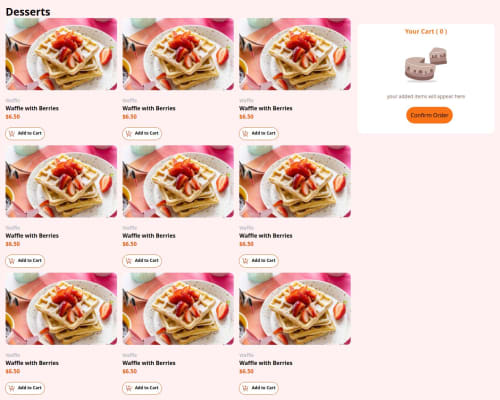This screenshot has width=500, height=400.
Task: Click Waffle with Berries title in first row, right
Action: [266, 108]
